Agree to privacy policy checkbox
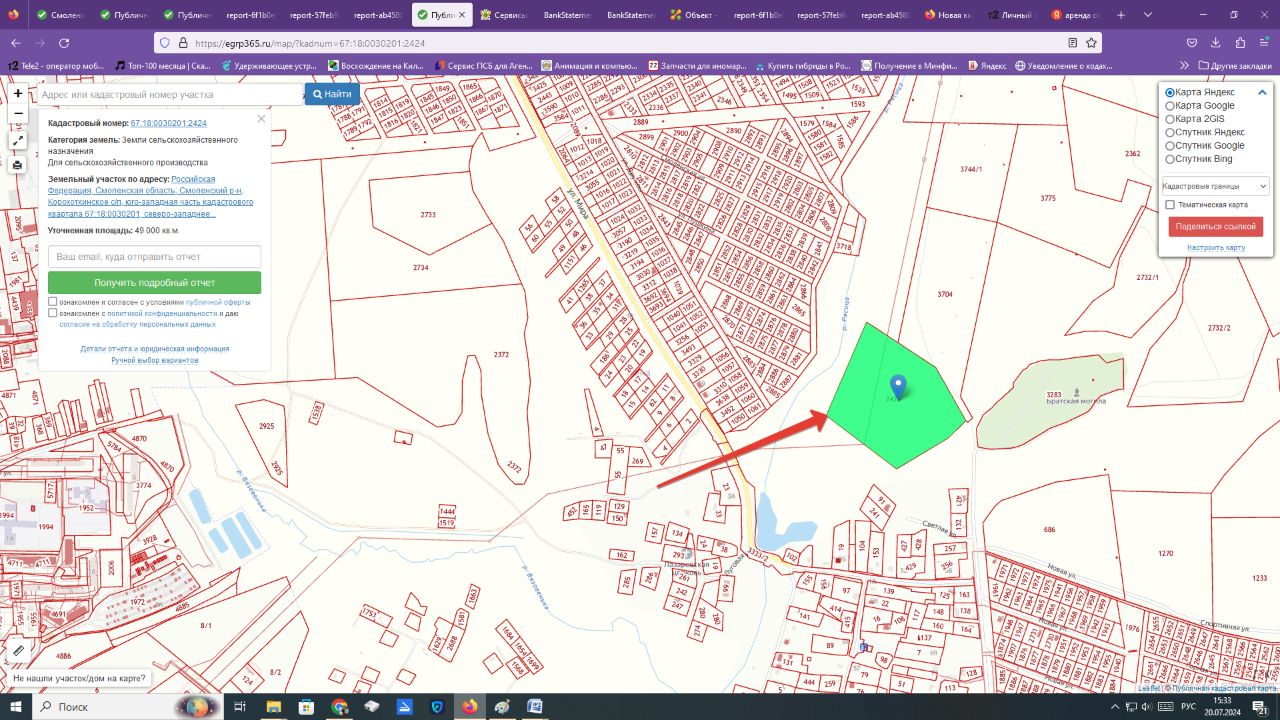The width and height of the screenshot is (1280, 720). 53,313
